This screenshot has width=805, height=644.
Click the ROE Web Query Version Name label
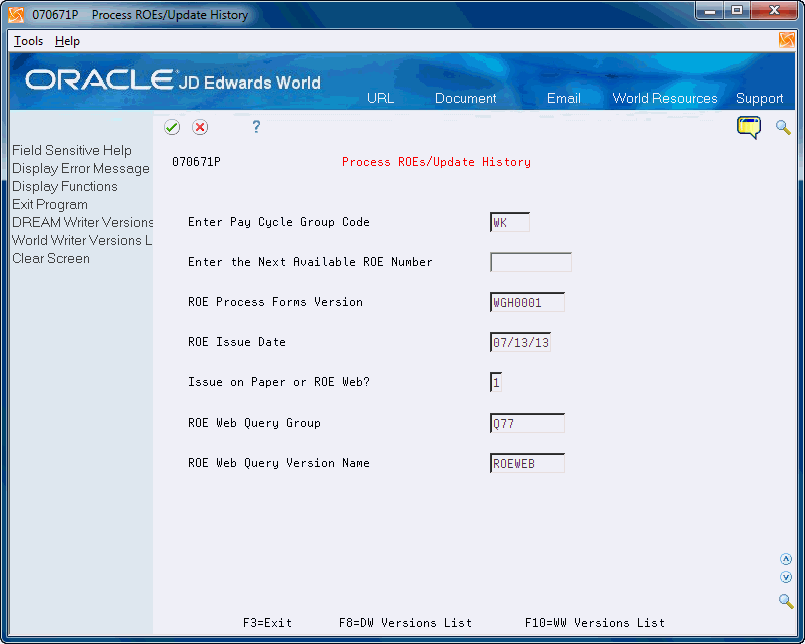(279, 463)
